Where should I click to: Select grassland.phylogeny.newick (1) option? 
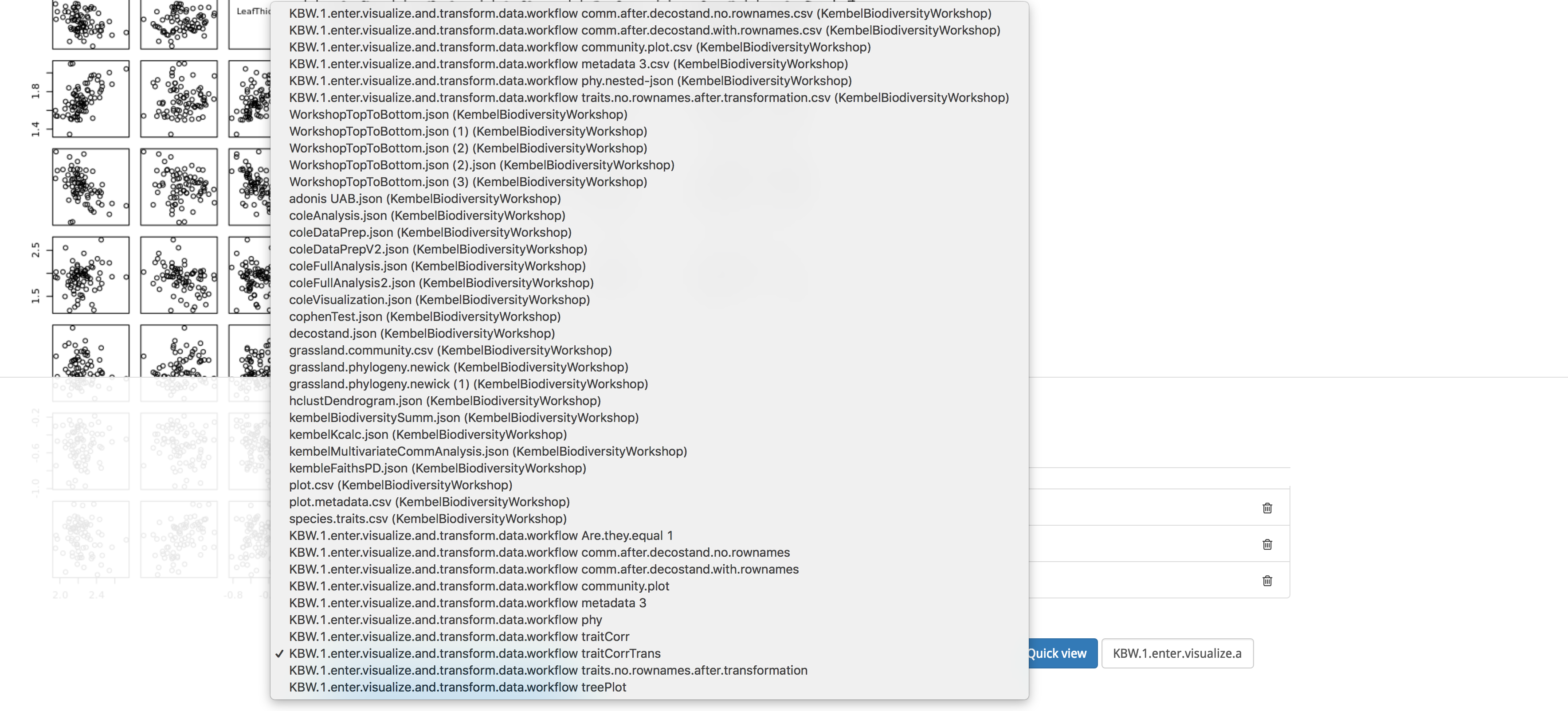[649, 384]
